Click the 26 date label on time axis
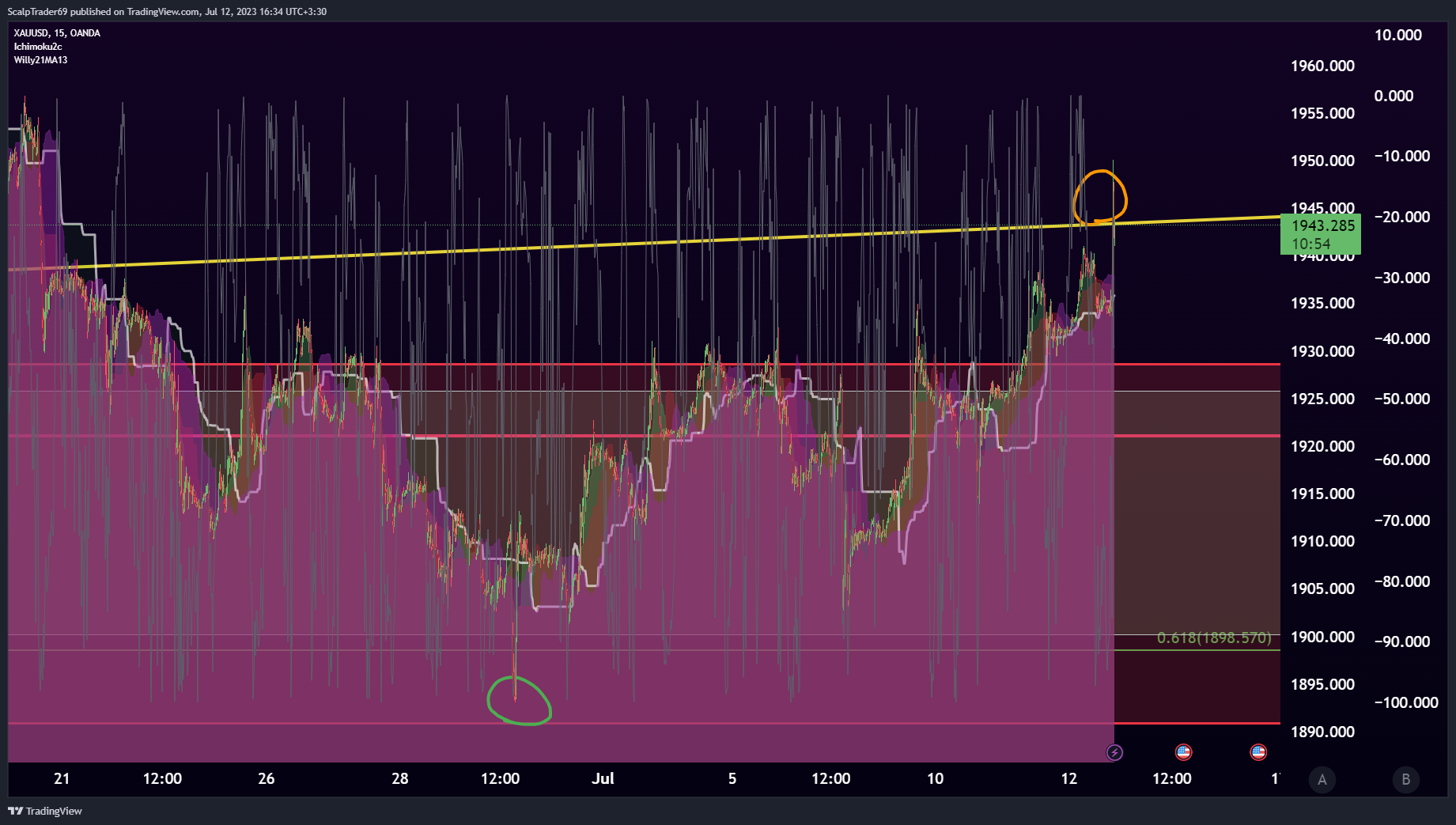Screen dimensions: 1456x825 [x=267, y=778]
